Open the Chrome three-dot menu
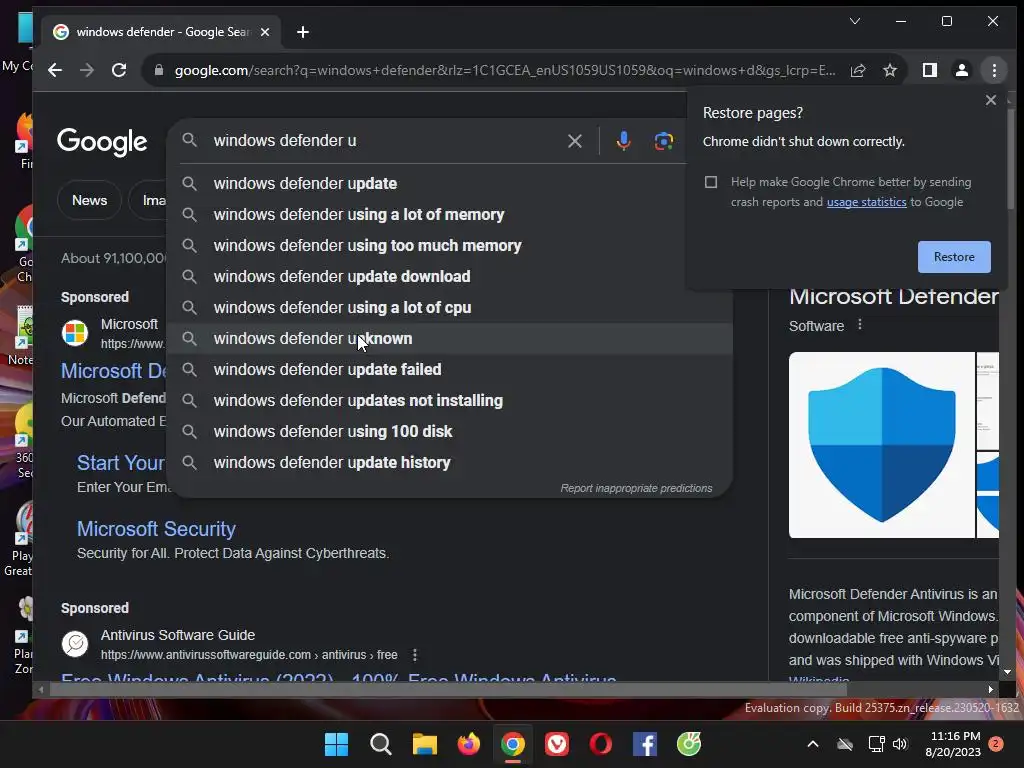1024x768 pixels. [x=994, y=71]
